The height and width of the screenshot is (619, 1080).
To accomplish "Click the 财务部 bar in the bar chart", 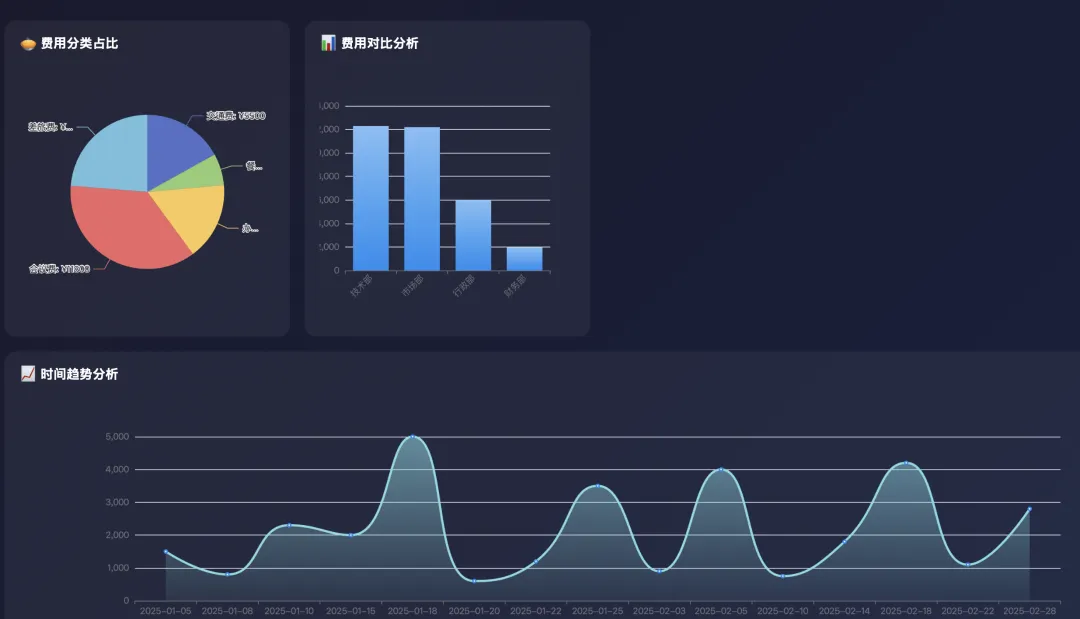I will tap(524, 259).
